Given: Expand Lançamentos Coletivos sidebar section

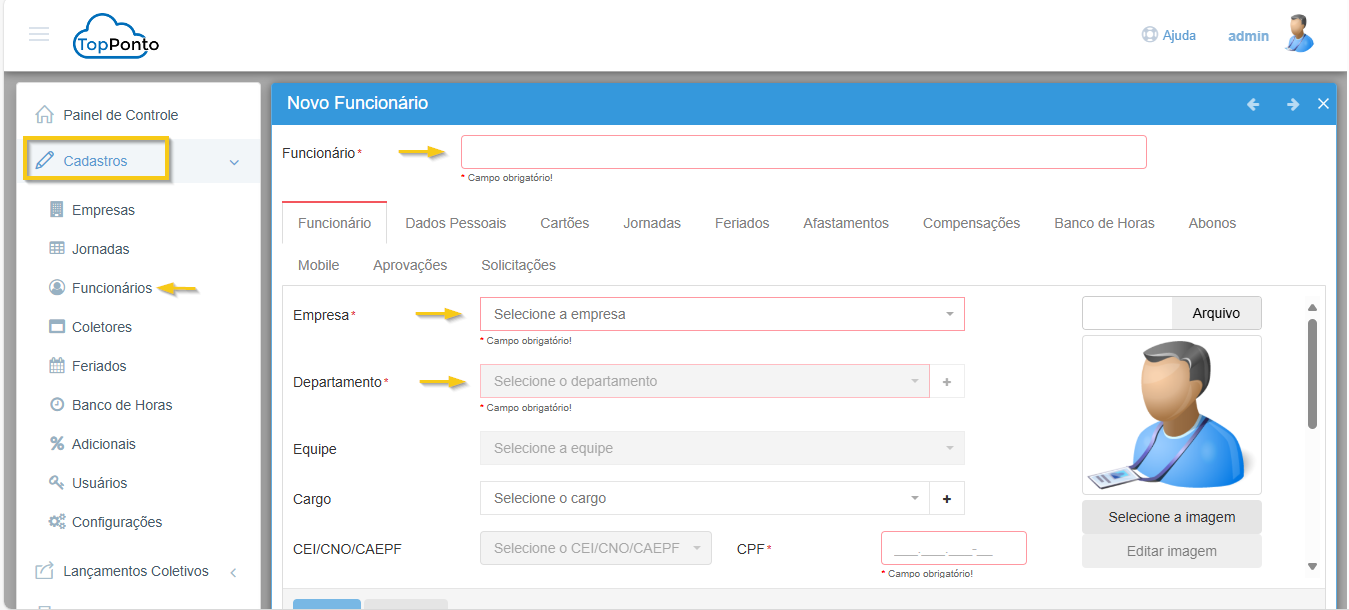Looking at the screenshot, I should coord(233,573).
